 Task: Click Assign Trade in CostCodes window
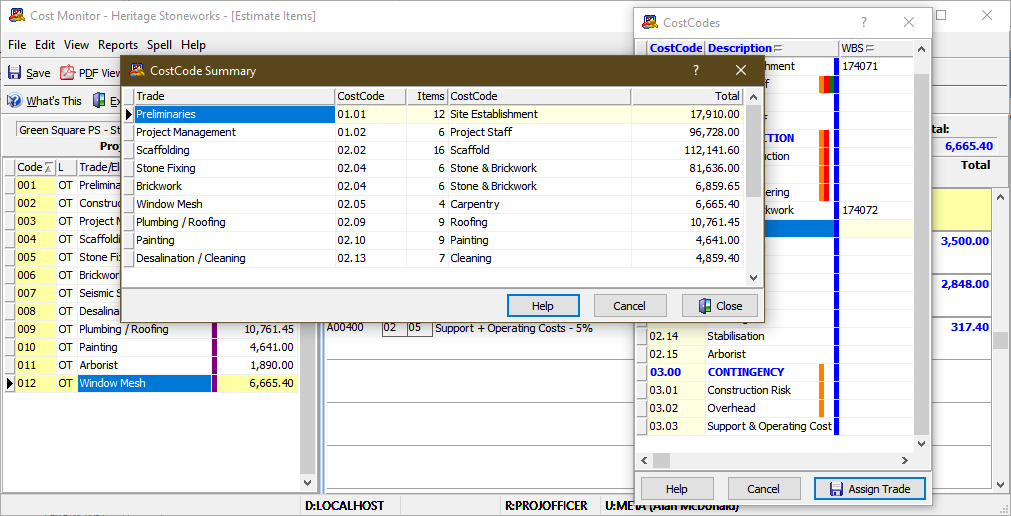870,489
